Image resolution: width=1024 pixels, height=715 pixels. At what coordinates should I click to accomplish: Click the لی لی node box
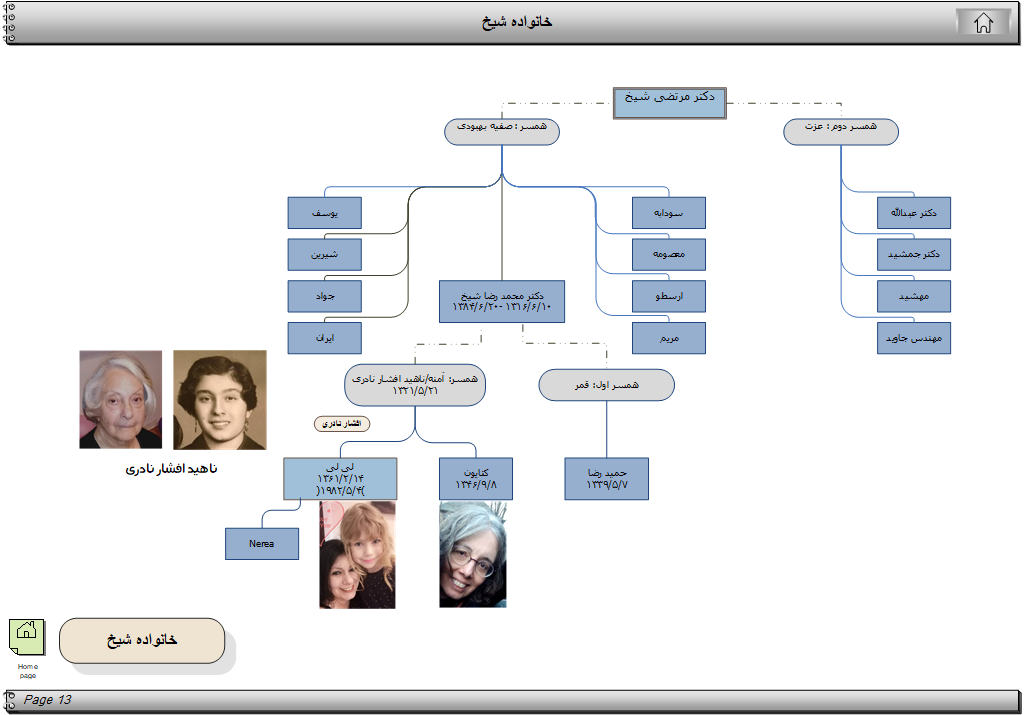tap(340, 478)
